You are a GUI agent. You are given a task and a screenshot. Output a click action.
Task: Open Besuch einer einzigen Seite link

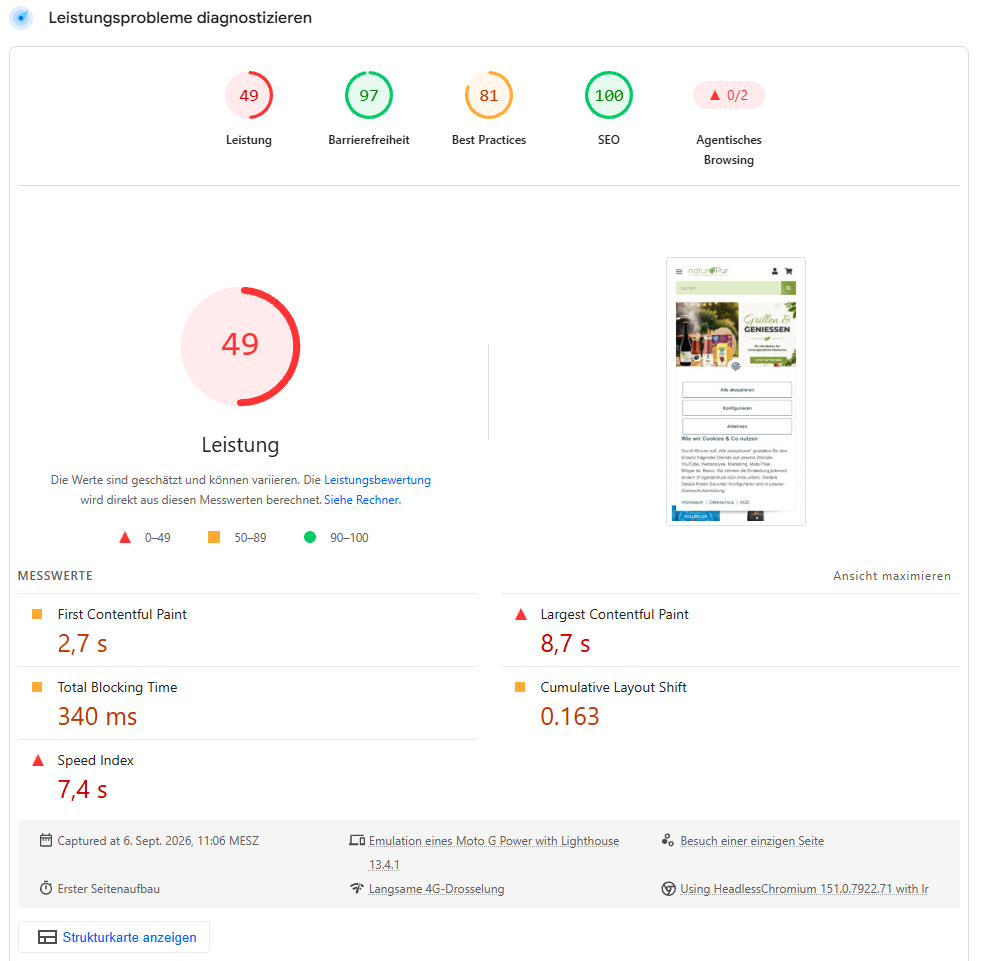click(752, 841)
